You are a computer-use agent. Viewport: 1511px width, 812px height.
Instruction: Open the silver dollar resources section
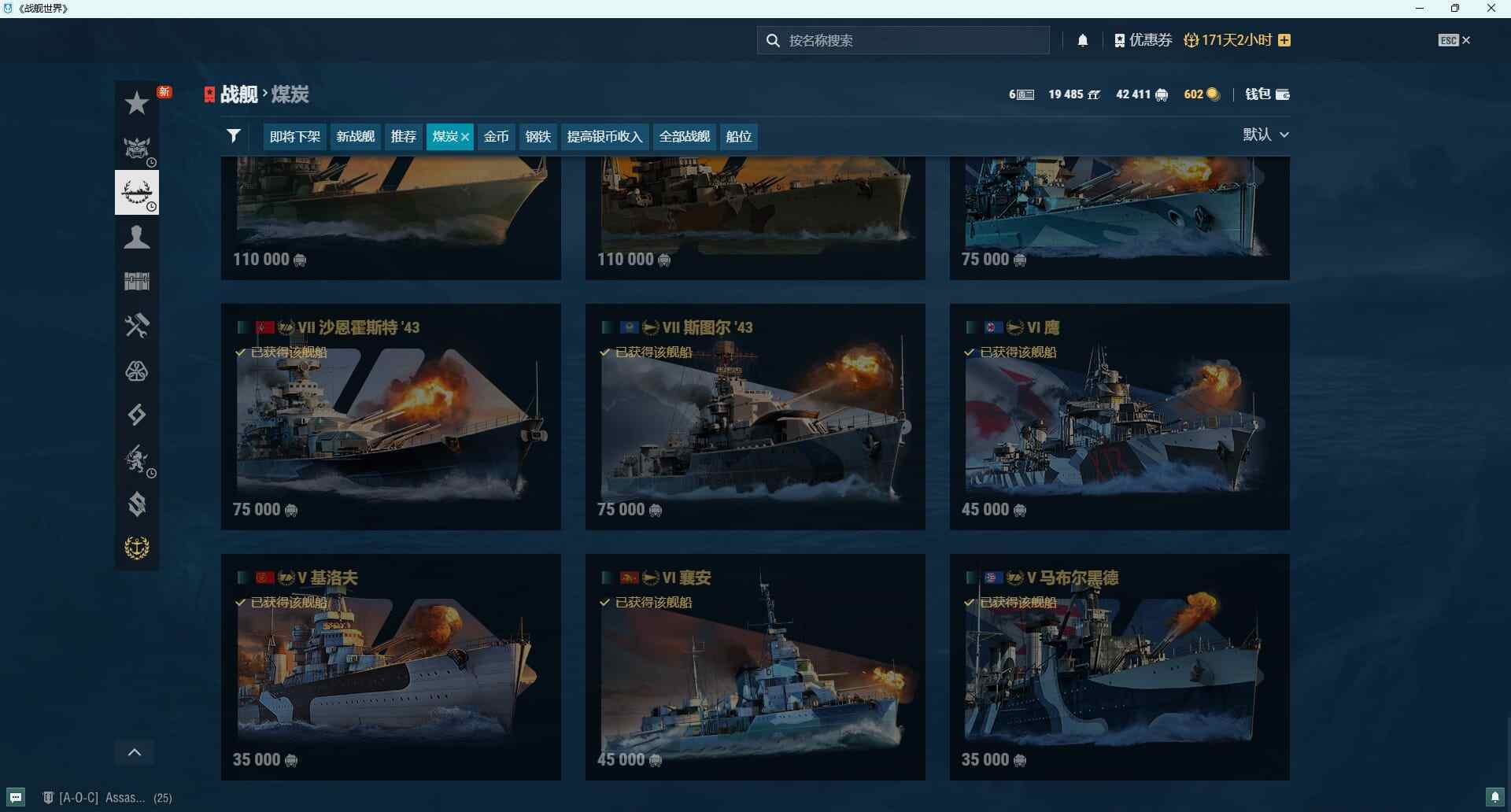pyautogui.click(x=137, y=504)
